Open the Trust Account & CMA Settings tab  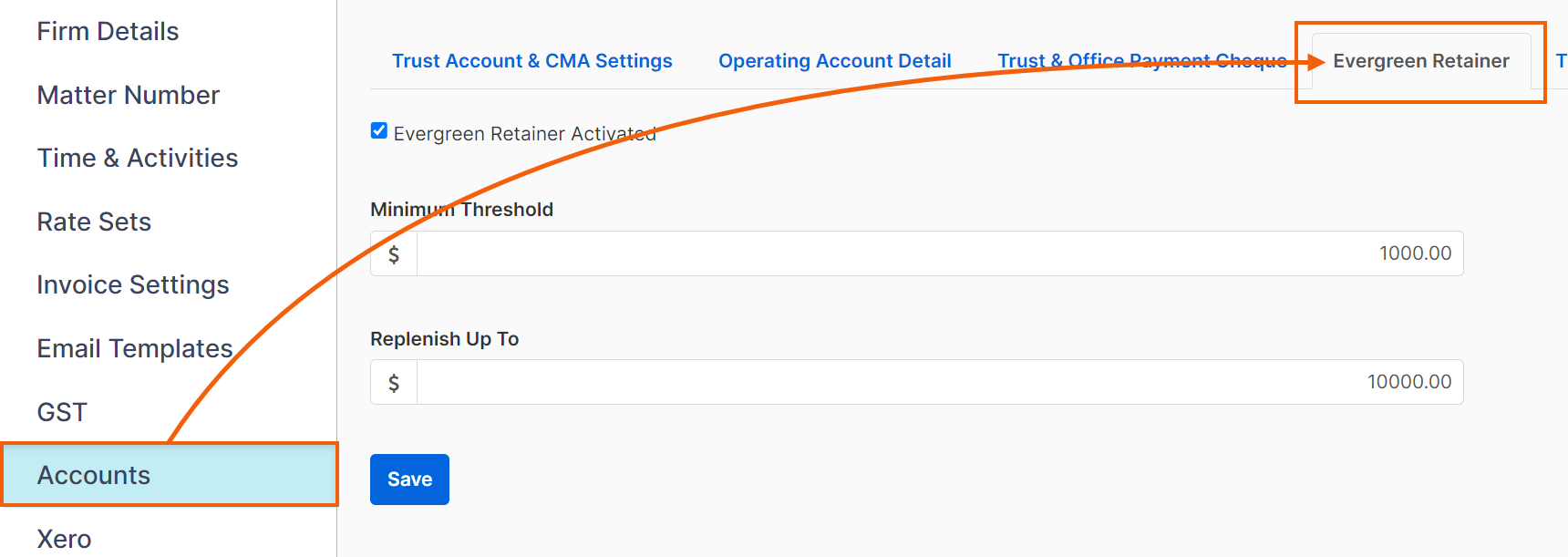pos(532,61)
